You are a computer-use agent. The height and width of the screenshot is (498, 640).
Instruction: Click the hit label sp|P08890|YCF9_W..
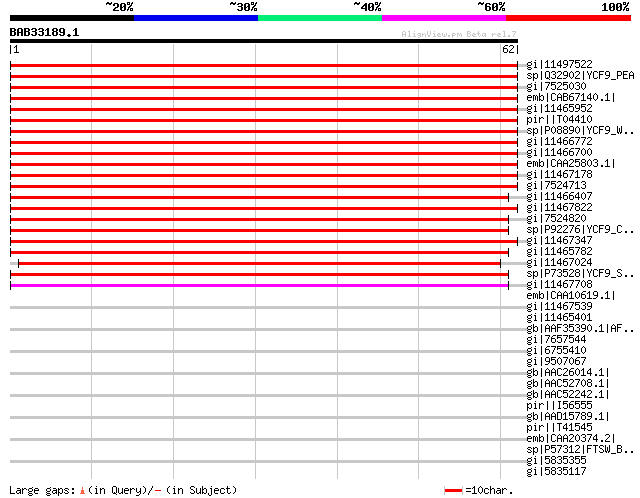(580, 130)
